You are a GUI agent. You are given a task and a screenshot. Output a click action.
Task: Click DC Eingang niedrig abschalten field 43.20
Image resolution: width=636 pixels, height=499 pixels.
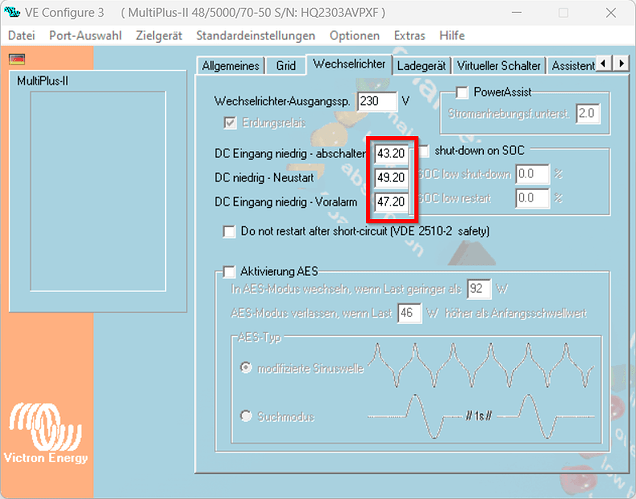391,154
